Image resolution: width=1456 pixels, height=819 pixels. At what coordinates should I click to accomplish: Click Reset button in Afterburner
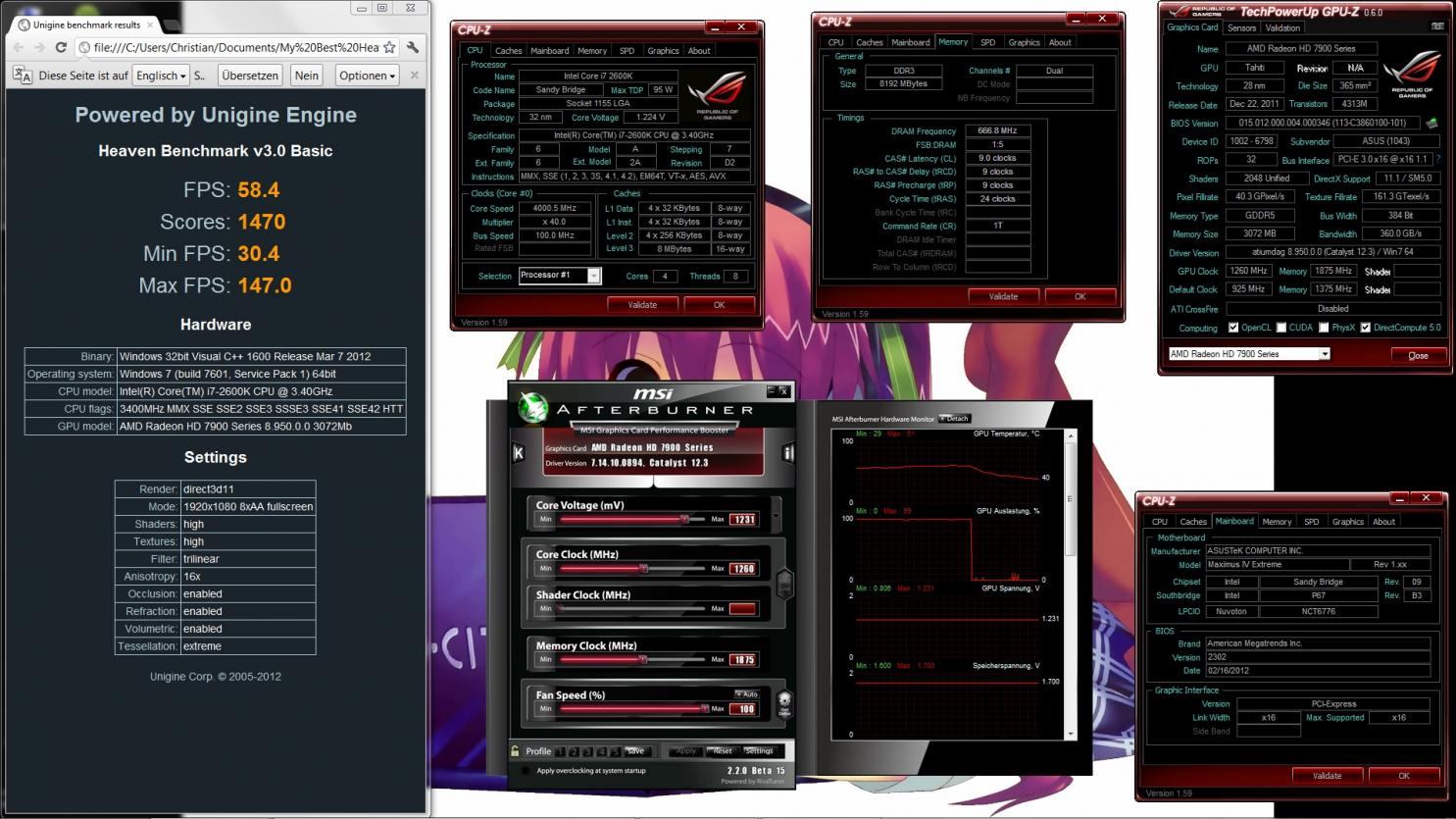(x=723, y=751)
